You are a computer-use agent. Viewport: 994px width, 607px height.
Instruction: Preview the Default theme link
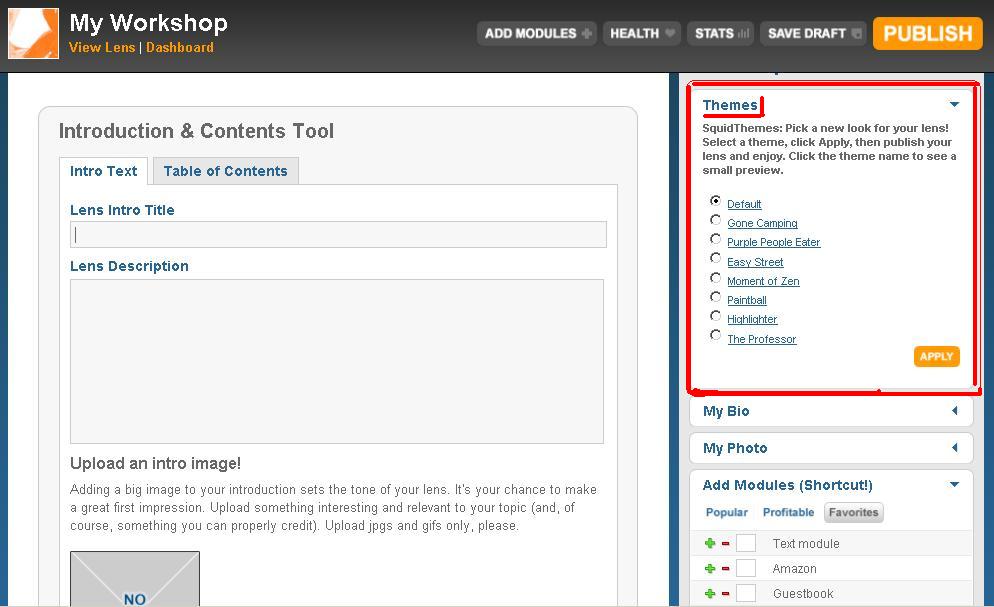(x=744, y=204)
